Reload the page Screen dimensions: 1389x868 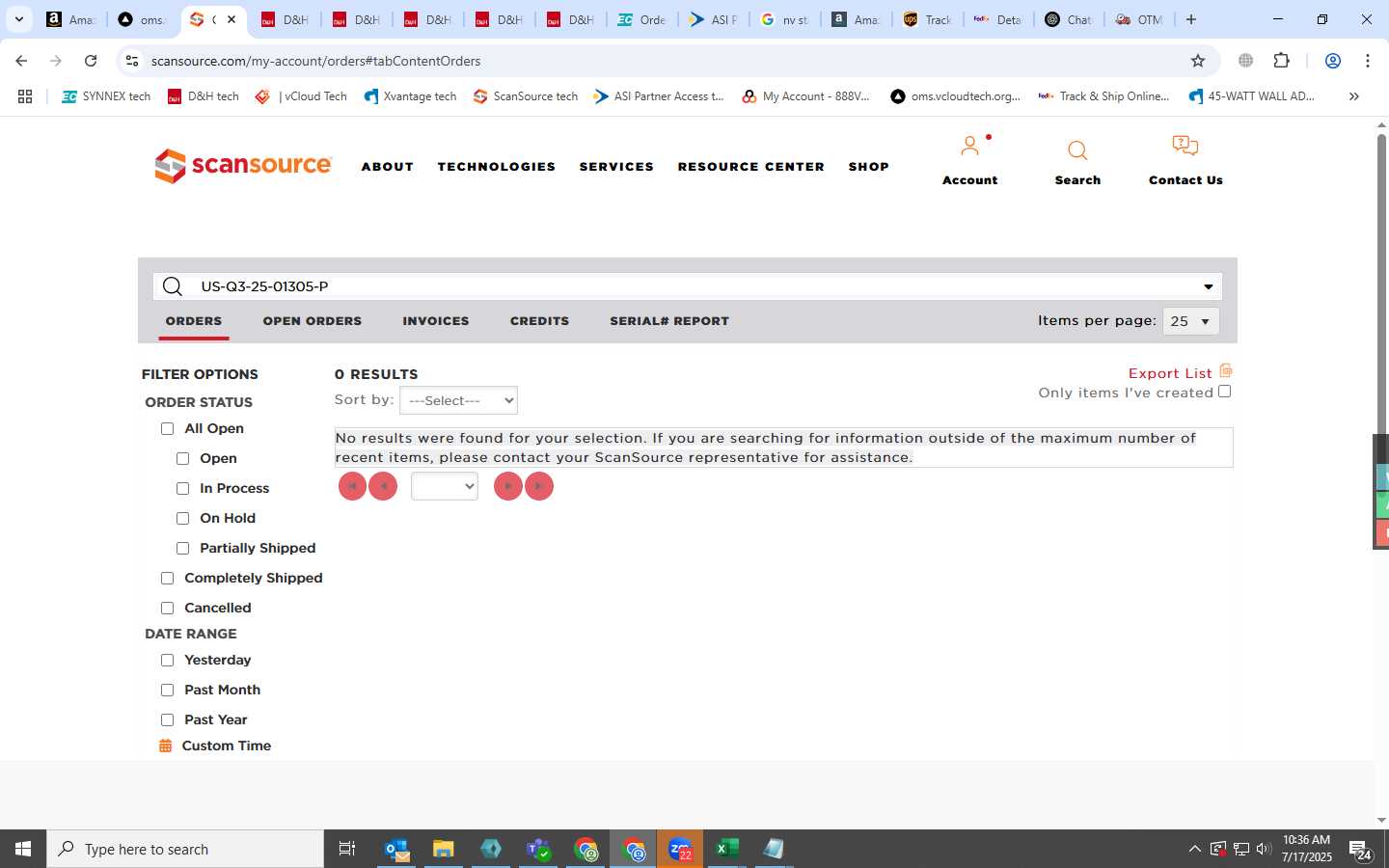tap(91, 61)
